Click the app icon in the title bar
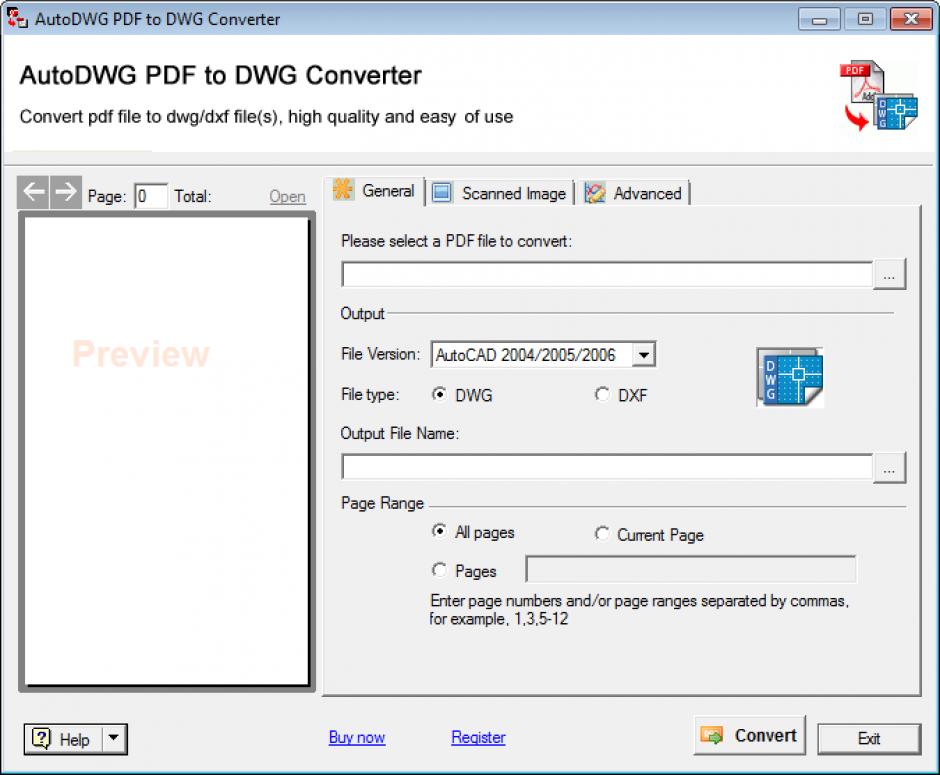 point(17,19)
